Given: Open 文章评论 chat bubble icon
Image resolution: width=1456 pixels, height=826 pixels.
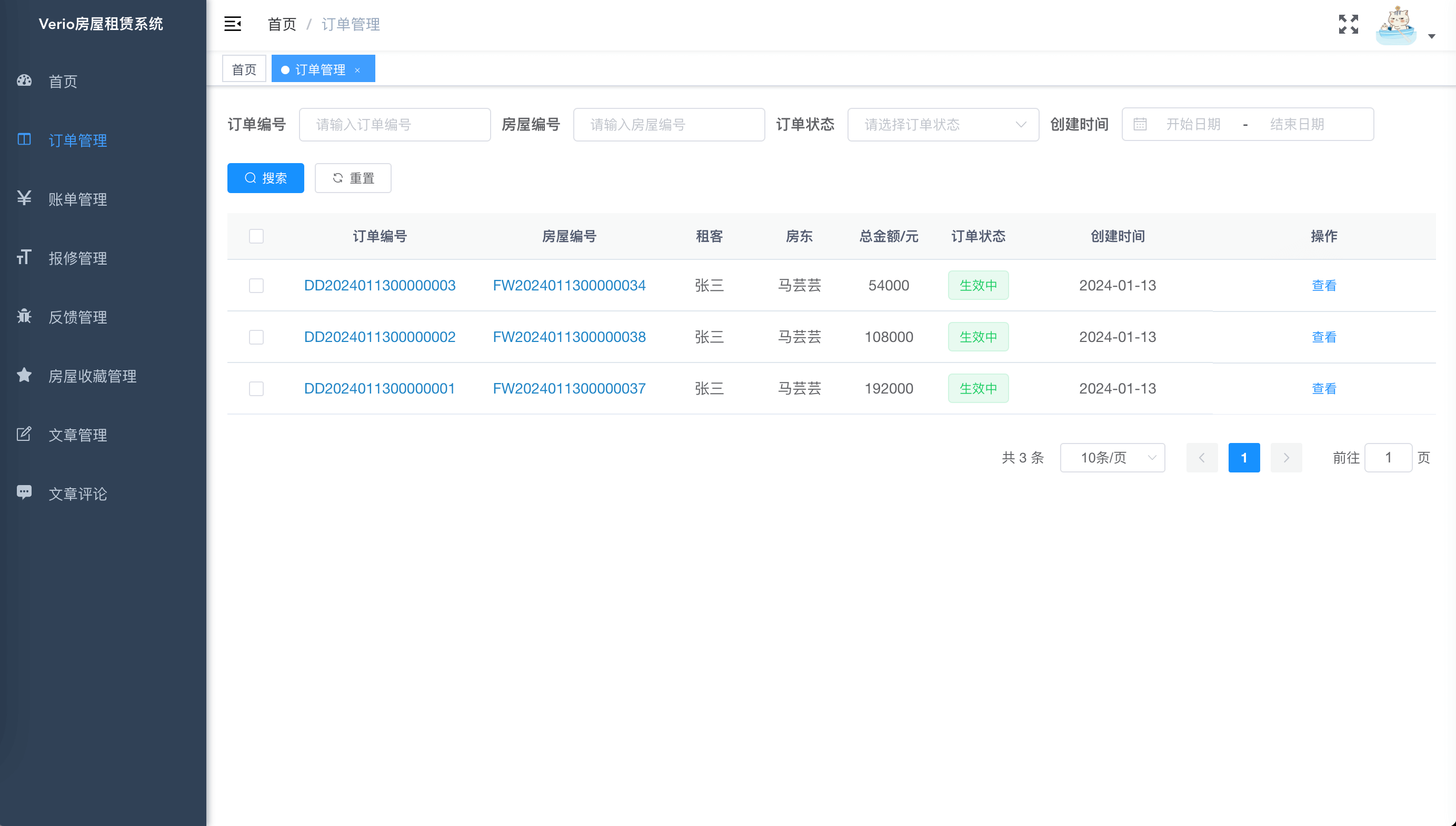Looking at the screenshot, I should coord(24,492).
